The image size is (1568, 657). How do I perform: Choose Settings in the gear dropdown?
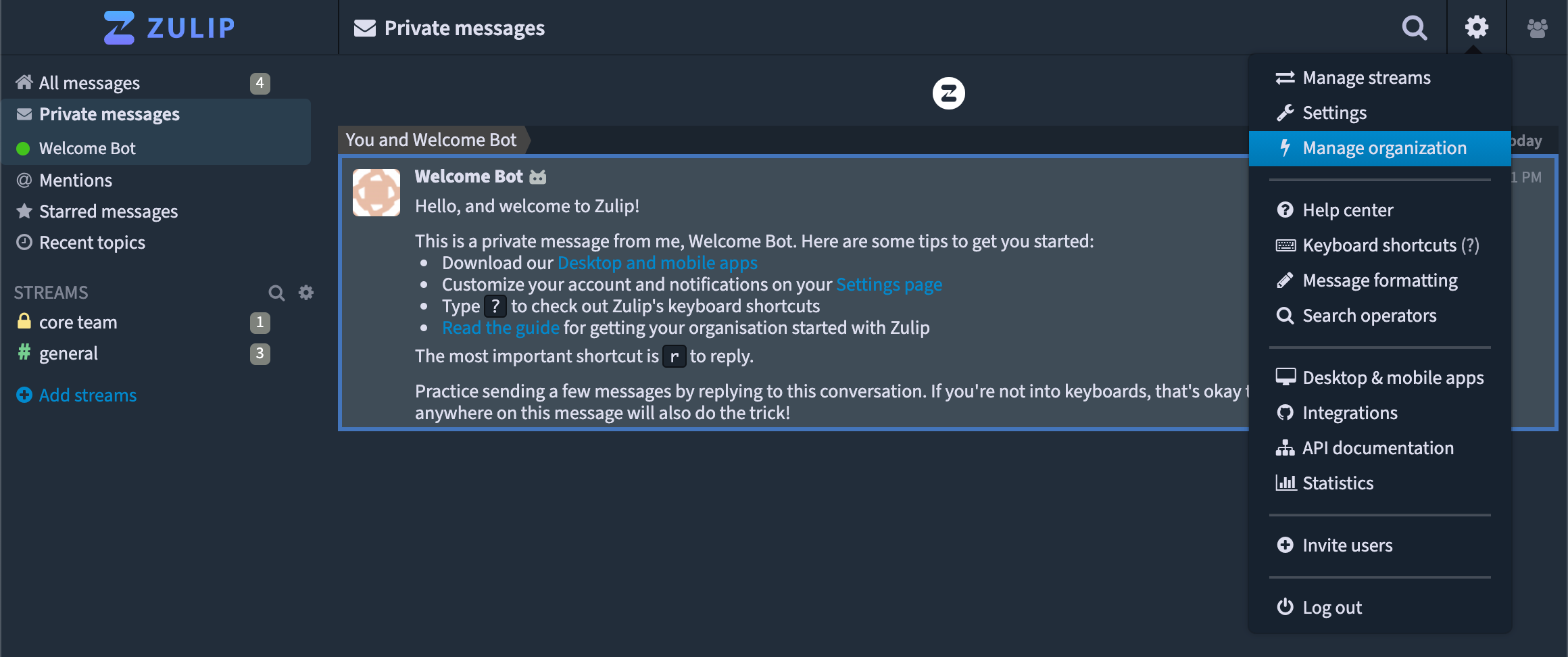coord(1334,113)
